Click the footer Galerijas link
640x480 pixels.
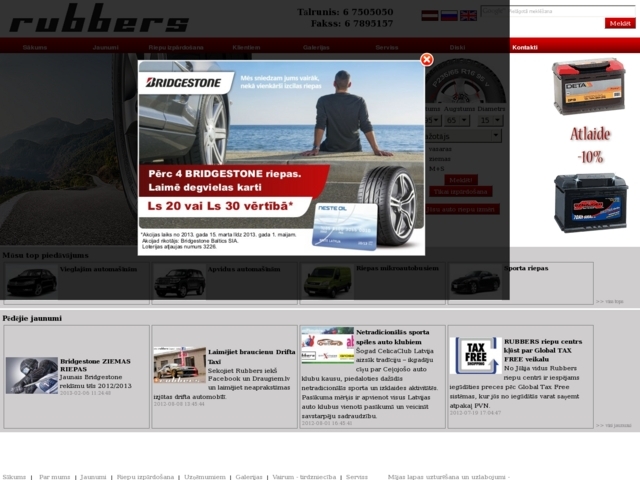coord(249,477)
